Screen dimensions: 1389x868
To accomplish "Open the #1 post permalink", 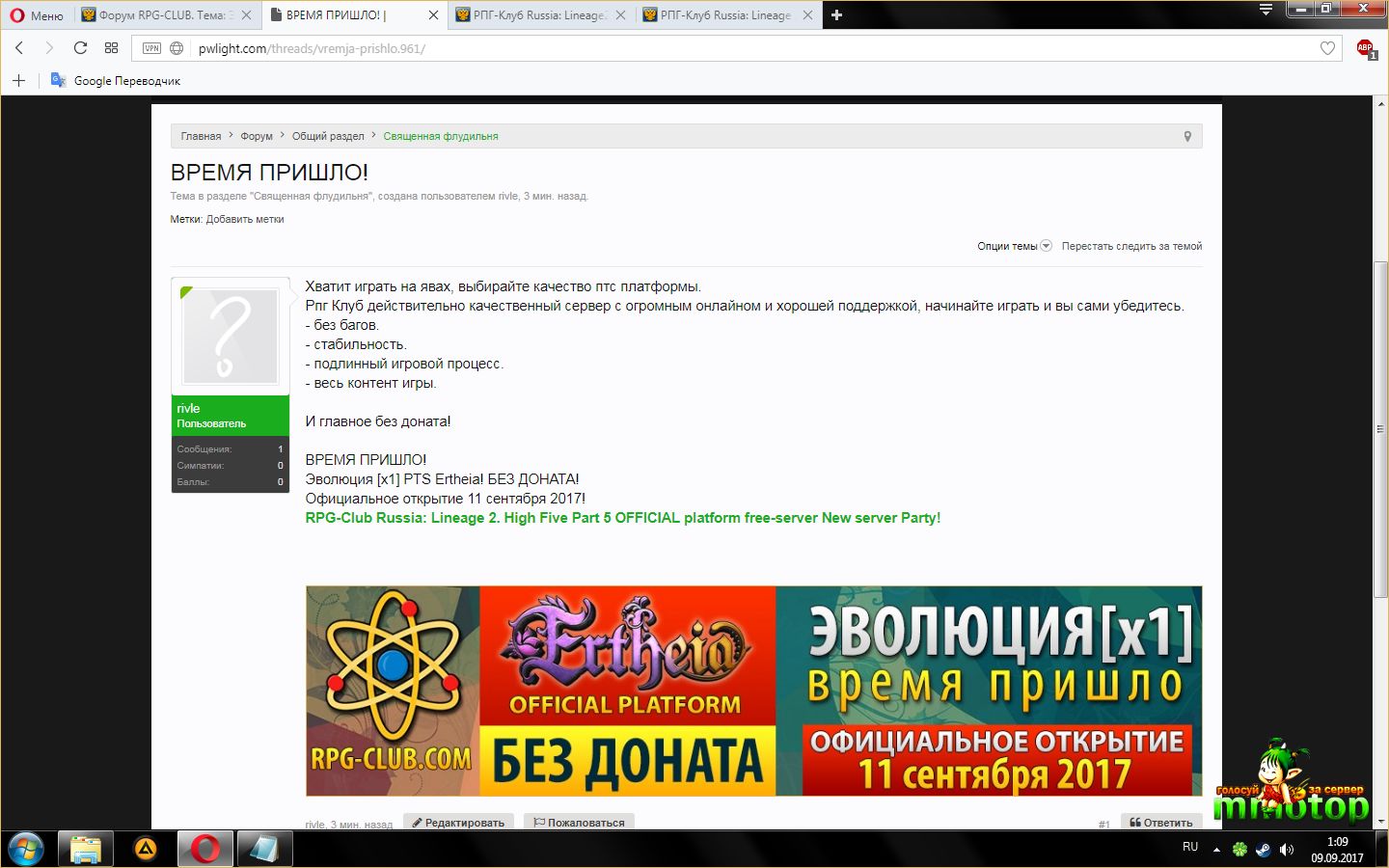I will coord(1103,824).
